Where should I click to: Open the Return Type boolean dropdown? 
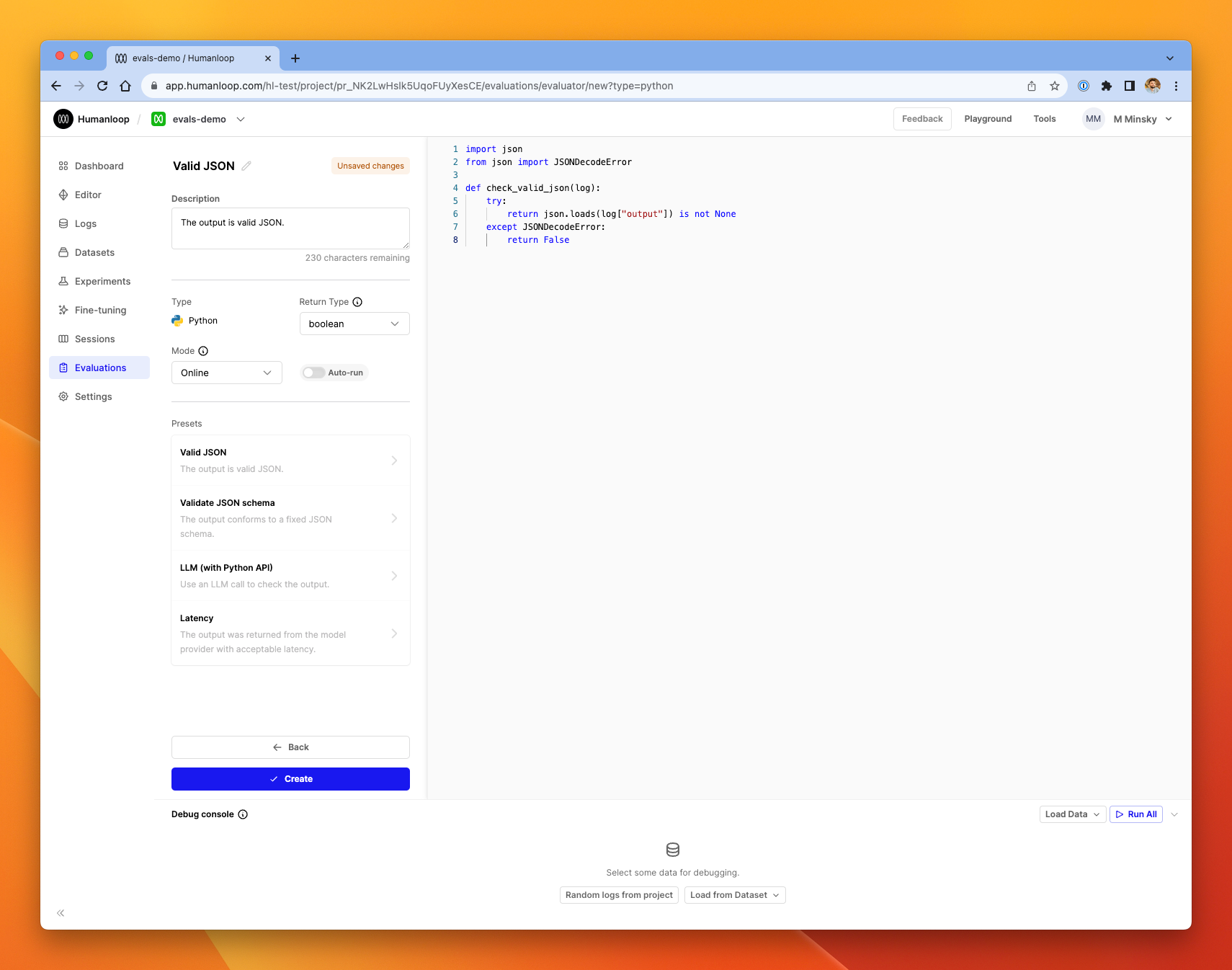pyautogui.click(x=354, y=324)
